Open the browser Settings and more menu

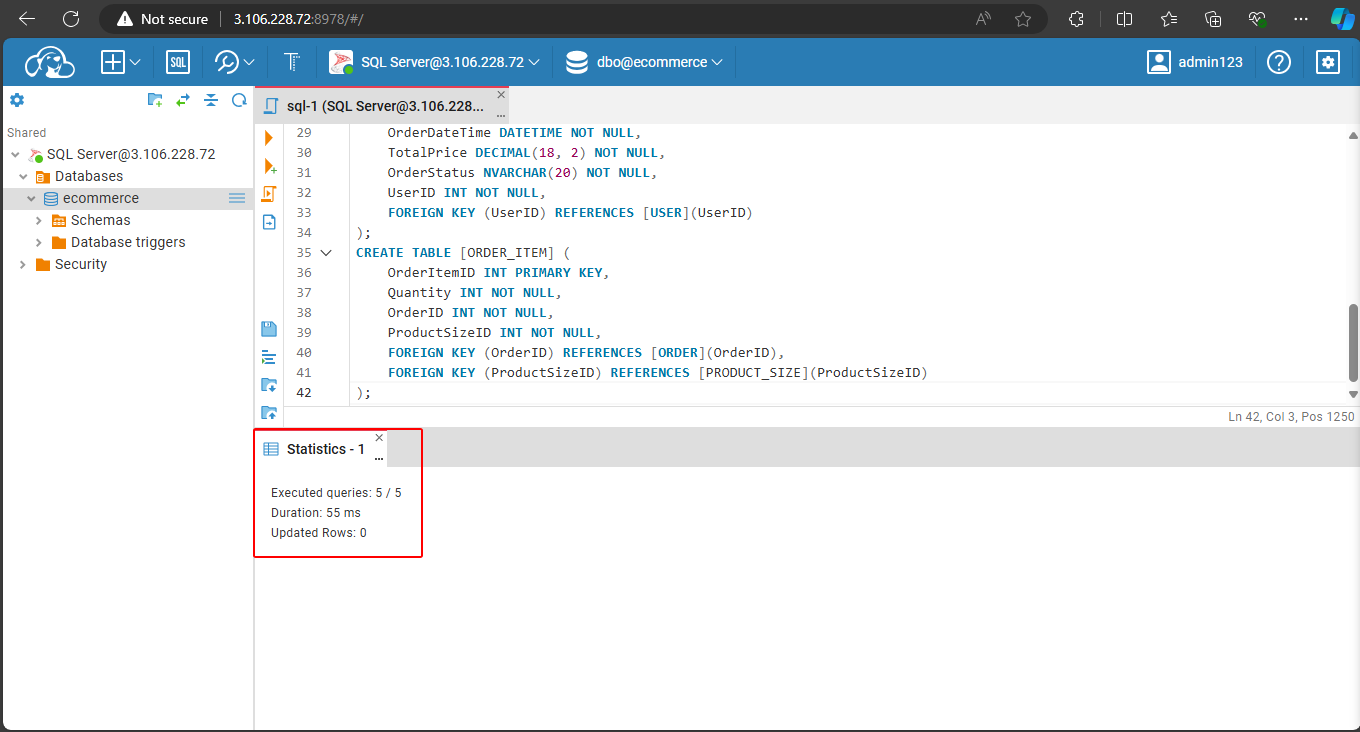coord(1300,19)
